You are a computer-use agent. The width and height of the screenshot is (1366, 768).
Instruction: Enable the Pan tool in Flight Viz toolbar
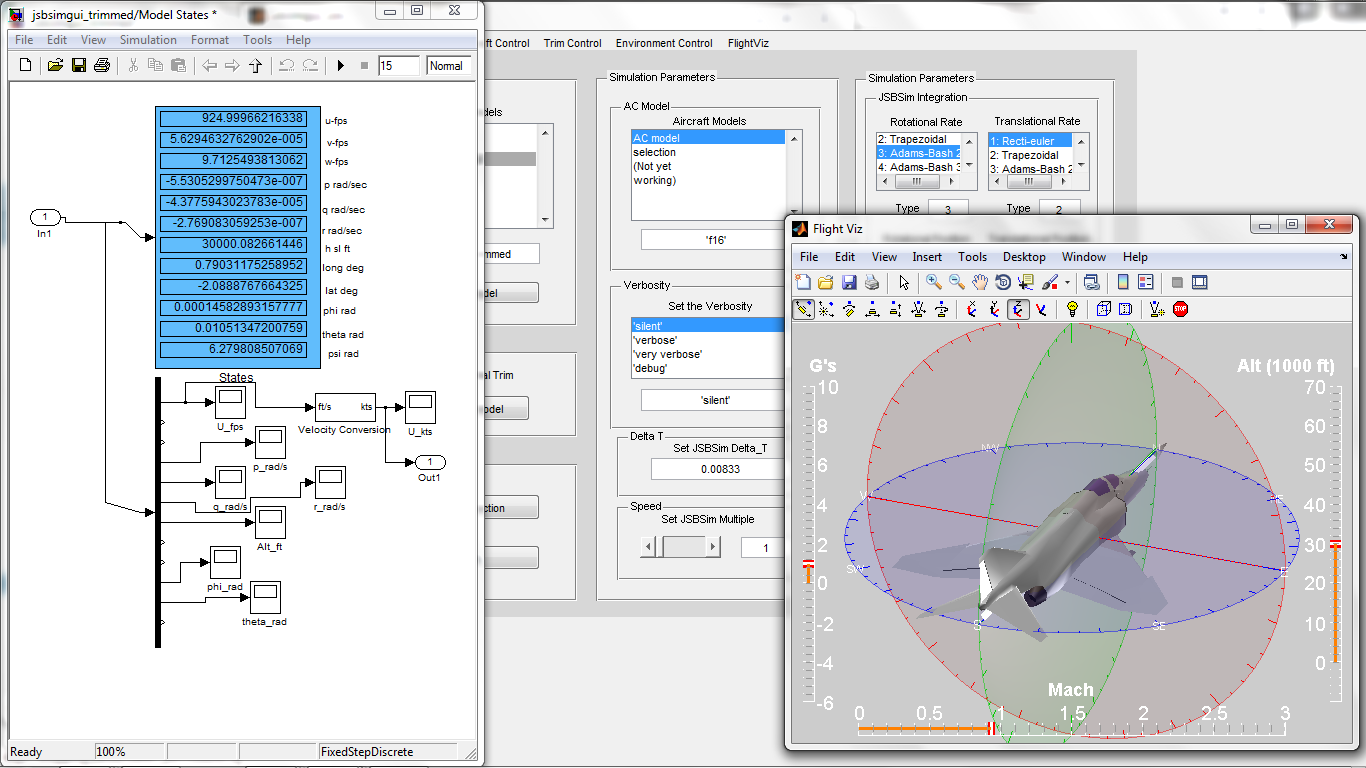tap(978, 283)
